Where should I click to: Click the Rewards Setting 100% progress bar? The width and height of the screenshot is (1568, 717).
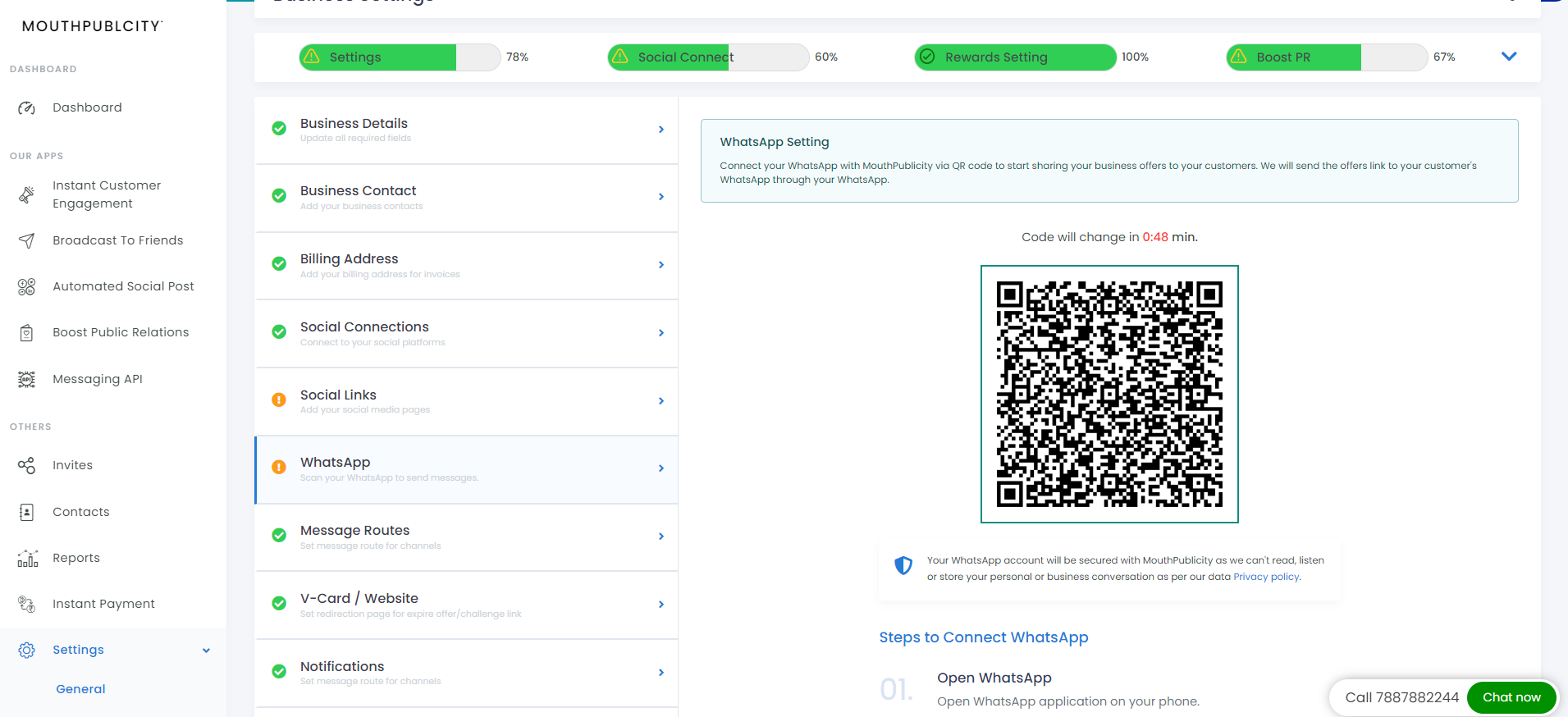(1015, 57)
